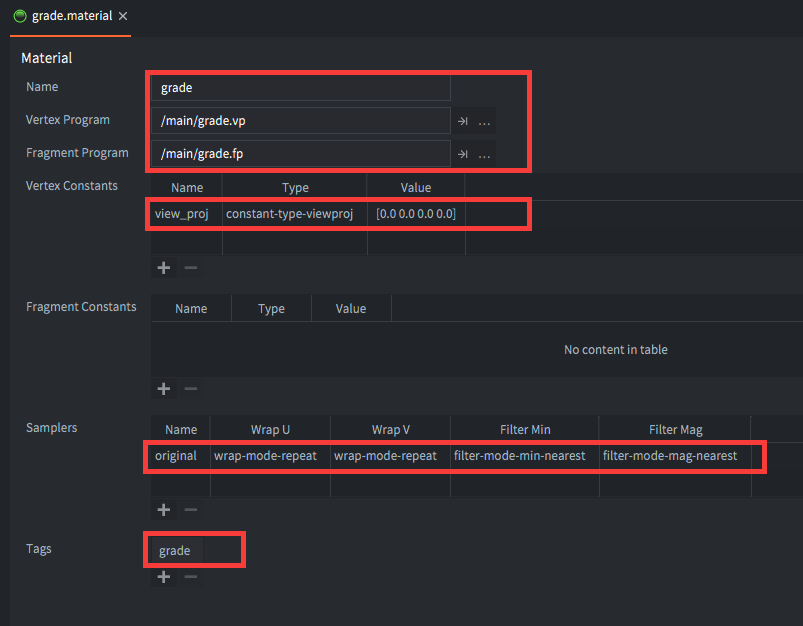Edit the material Name field
The image size is (803, 626).
coord(300,88)
